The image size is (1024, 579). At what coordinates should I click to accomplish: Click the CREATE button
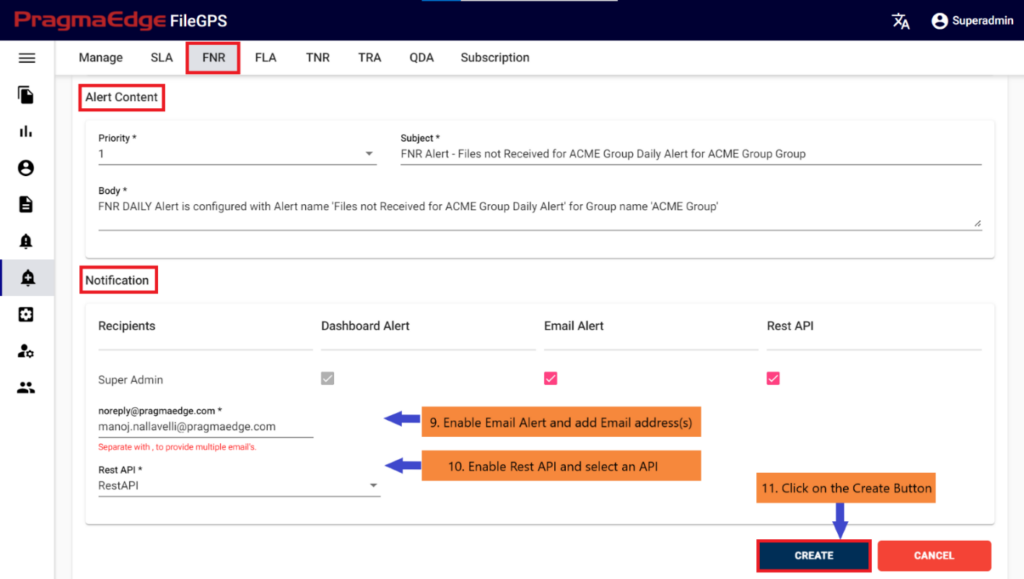click(814, 556)
